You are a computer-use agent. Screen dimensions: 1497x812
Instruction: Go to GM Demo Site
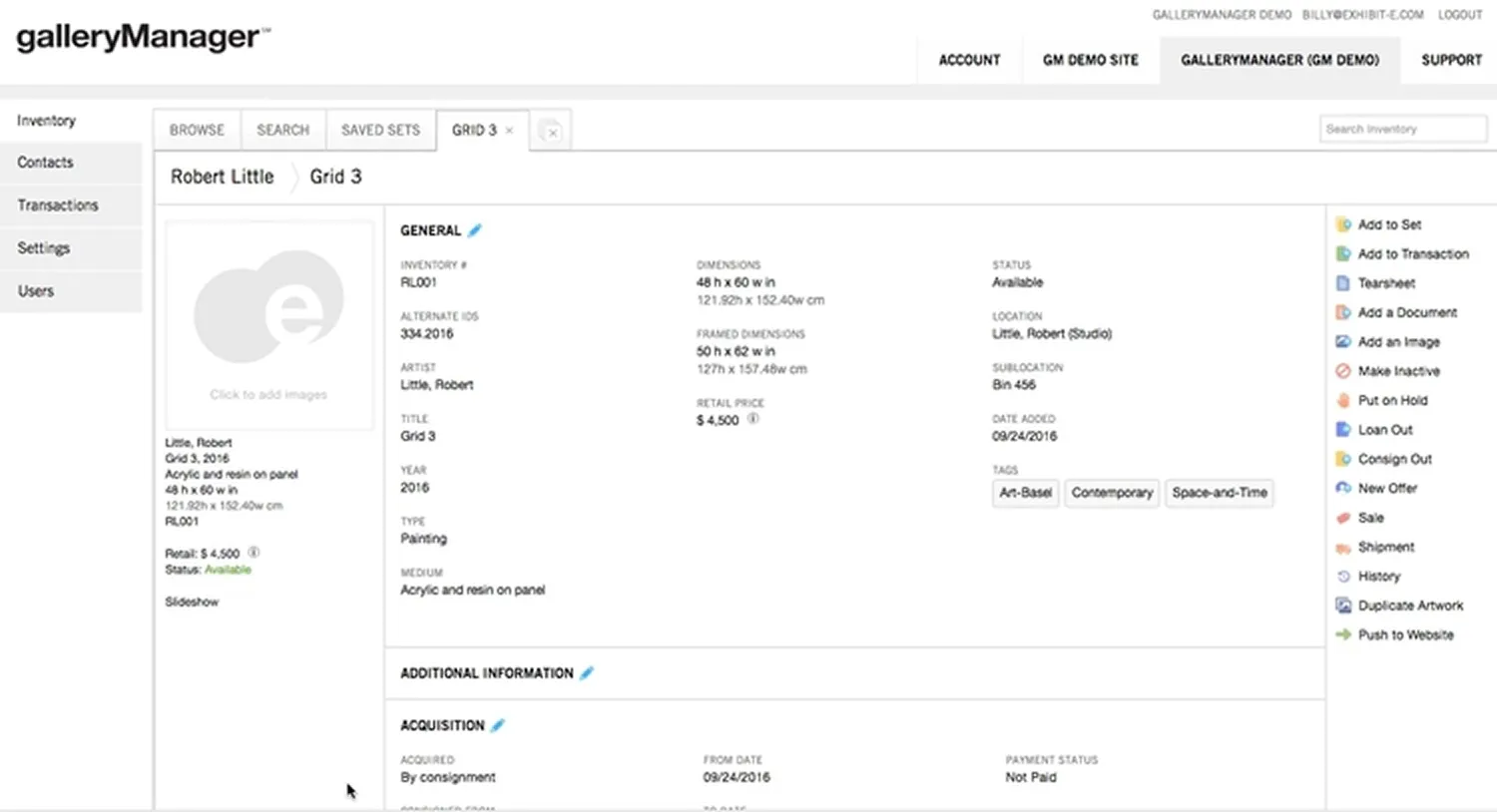click(x=1091, y=60)
